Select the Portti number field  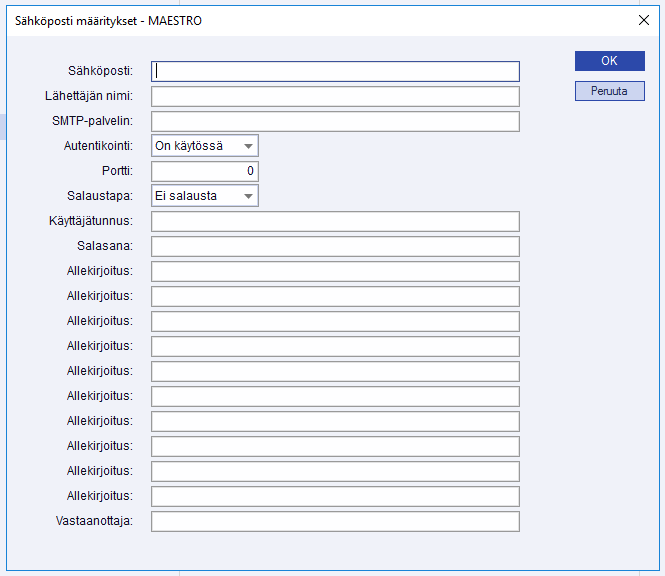(x=205, y=171)
